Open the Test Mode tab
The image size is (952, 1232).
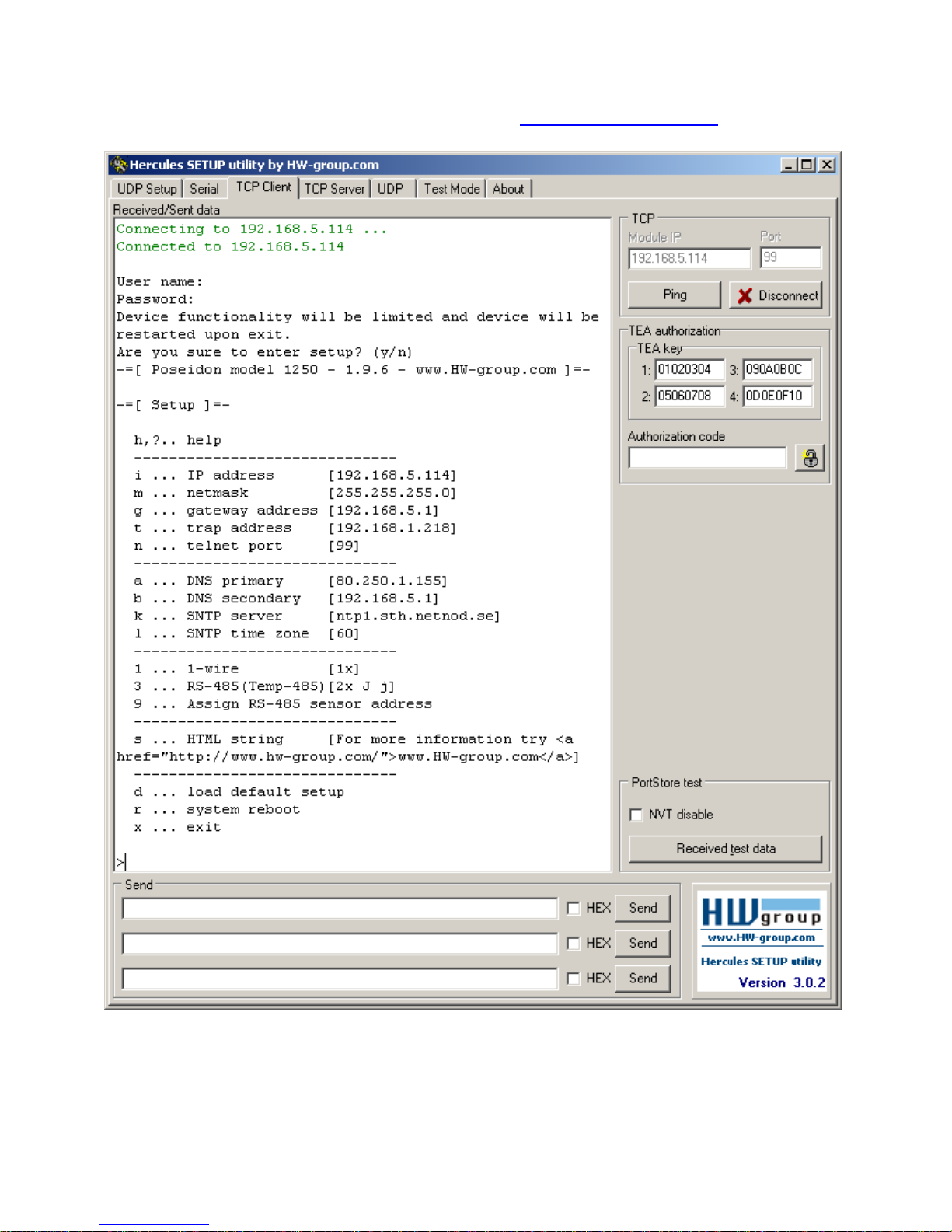click(x=452, y=189)
